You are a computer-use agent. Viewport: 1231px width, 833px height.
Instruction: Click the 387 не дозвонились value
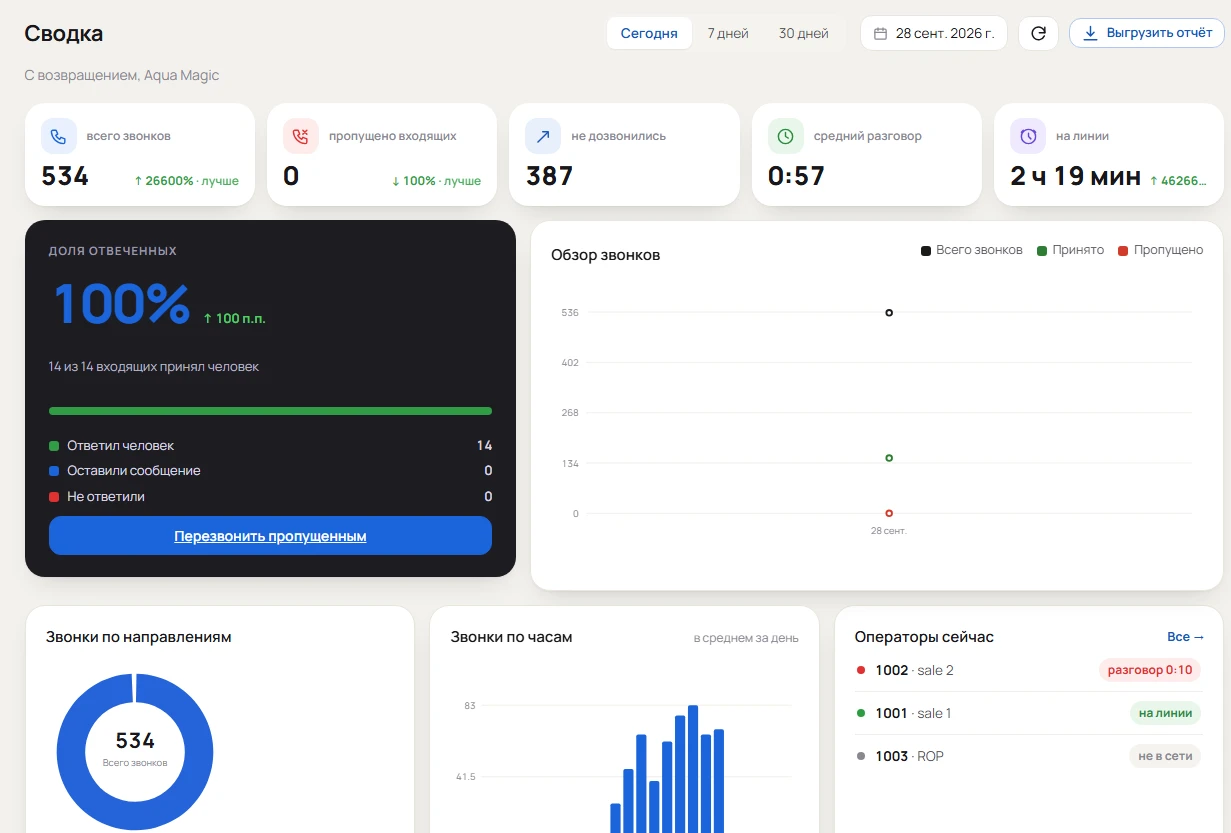[x=549, y=176]
